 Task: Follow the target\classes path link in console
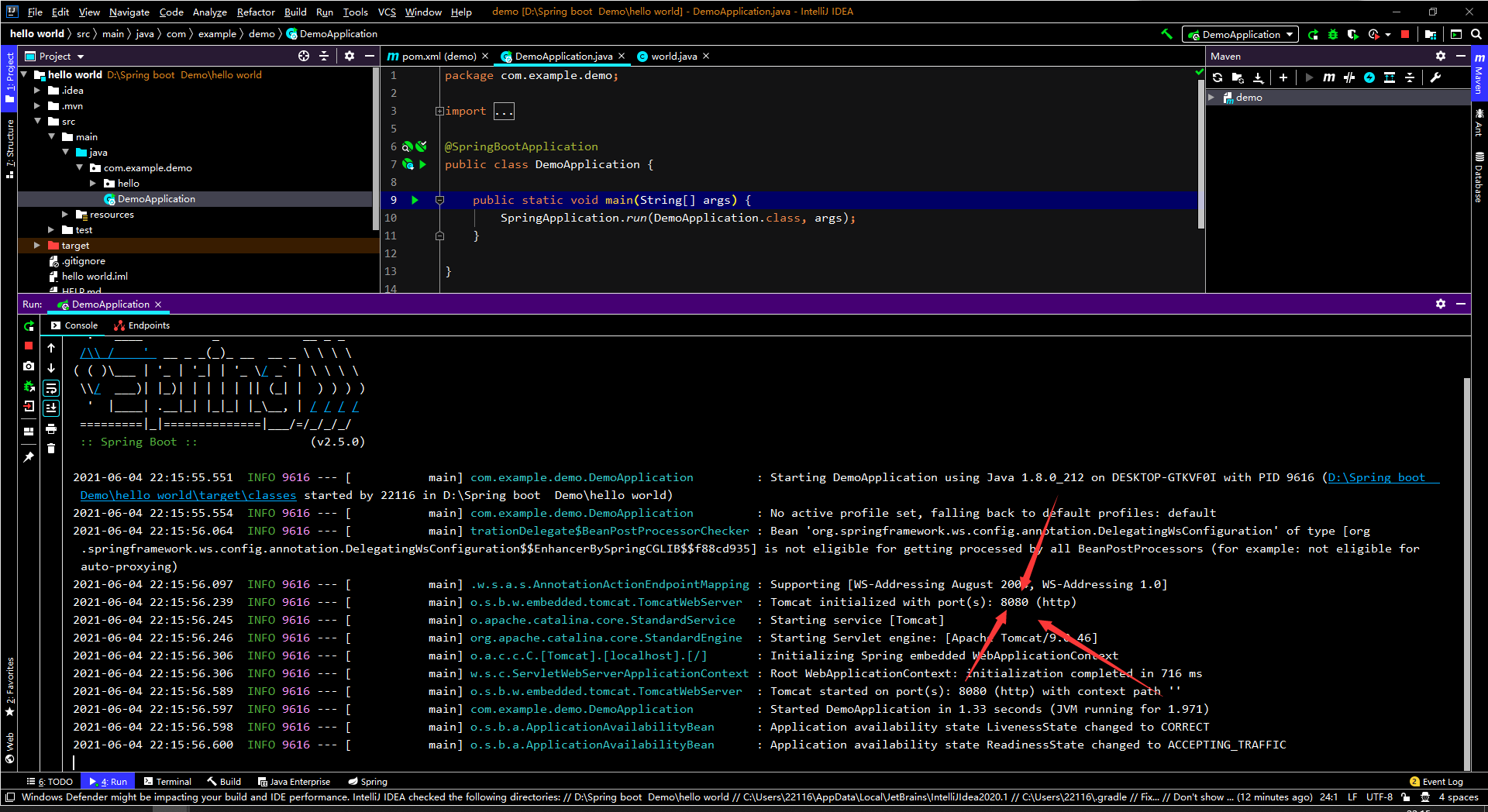(188, 495)
